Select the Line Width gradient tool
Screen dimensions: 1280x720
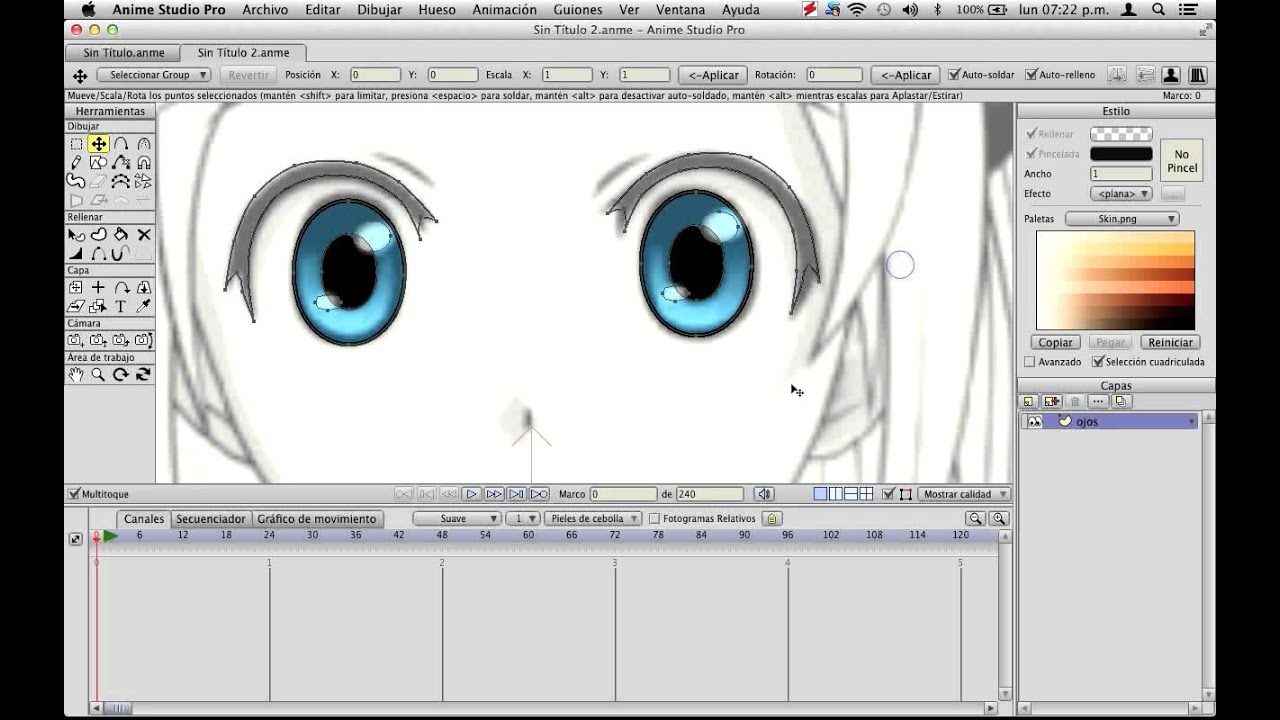point(76,253)
